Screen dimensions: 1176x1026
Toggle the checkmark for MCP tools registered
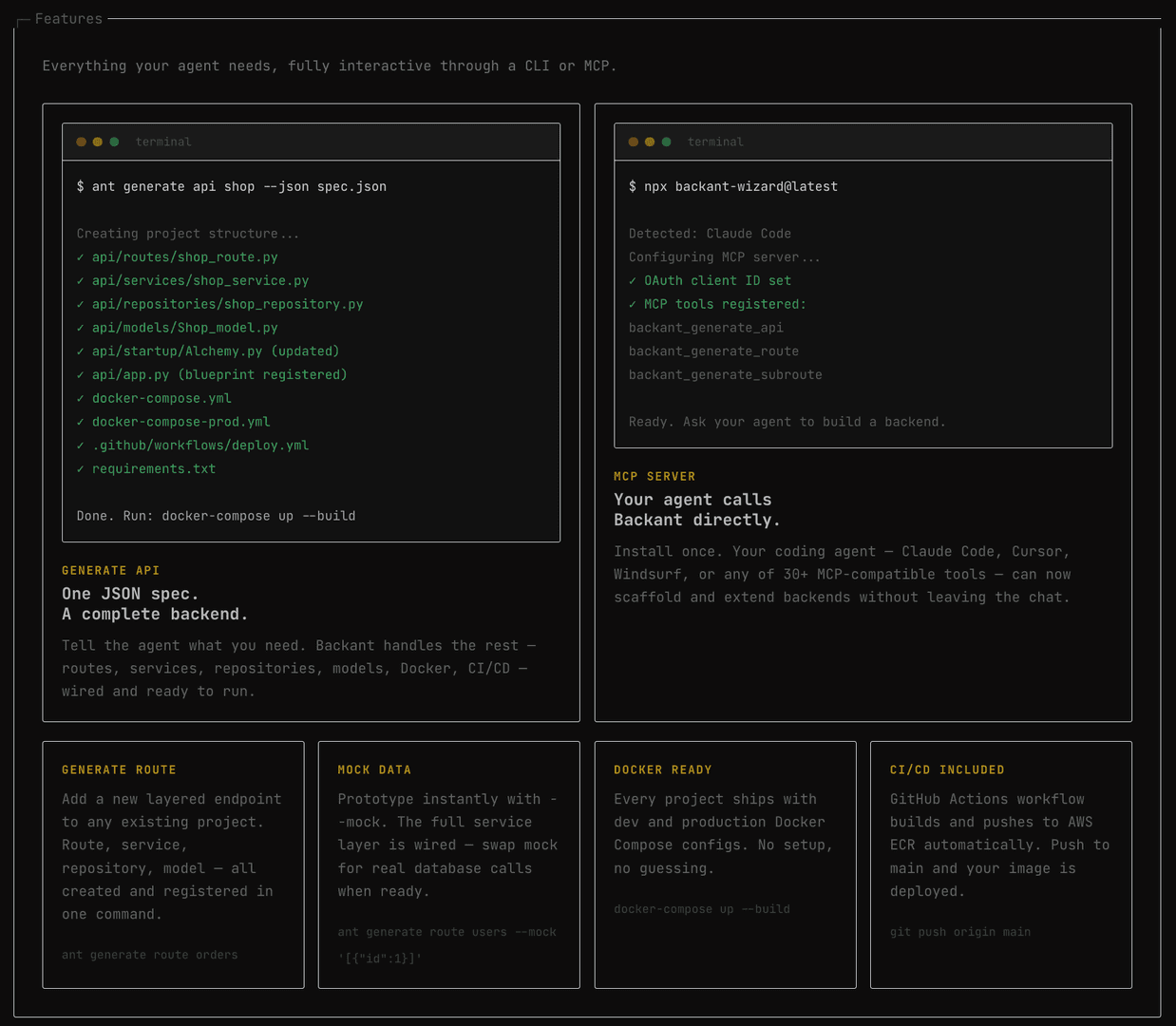(x=632, y=304)
